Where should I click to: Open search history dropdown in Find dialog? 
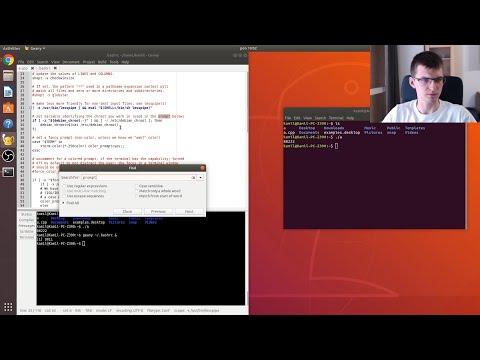click(x=200, y=178)
